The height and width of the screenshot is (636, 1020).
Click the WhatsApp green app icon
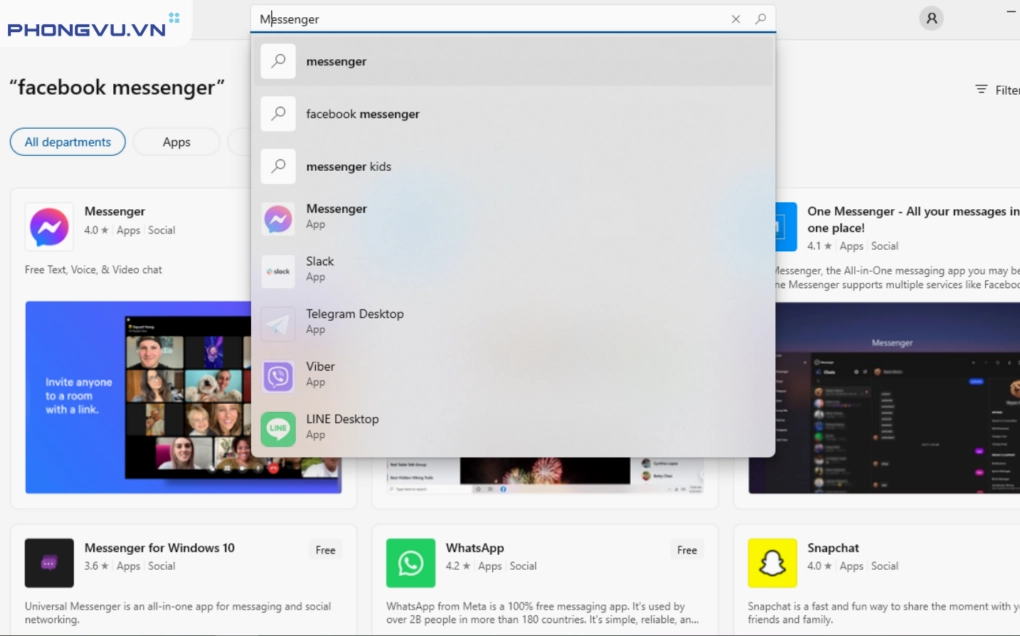pos(410,563)
